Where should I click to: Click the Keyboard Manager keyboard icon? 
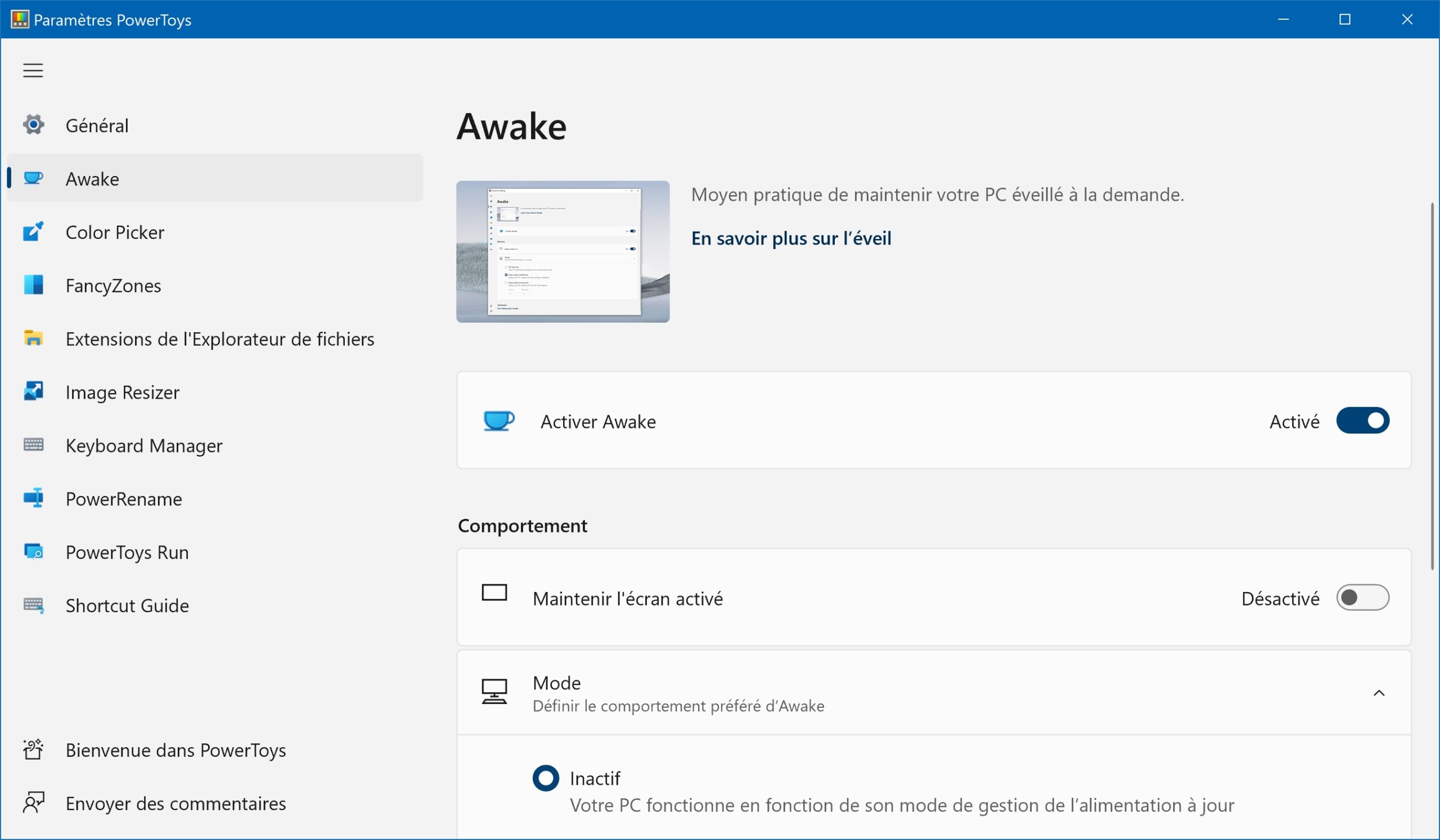coord(34,444)
